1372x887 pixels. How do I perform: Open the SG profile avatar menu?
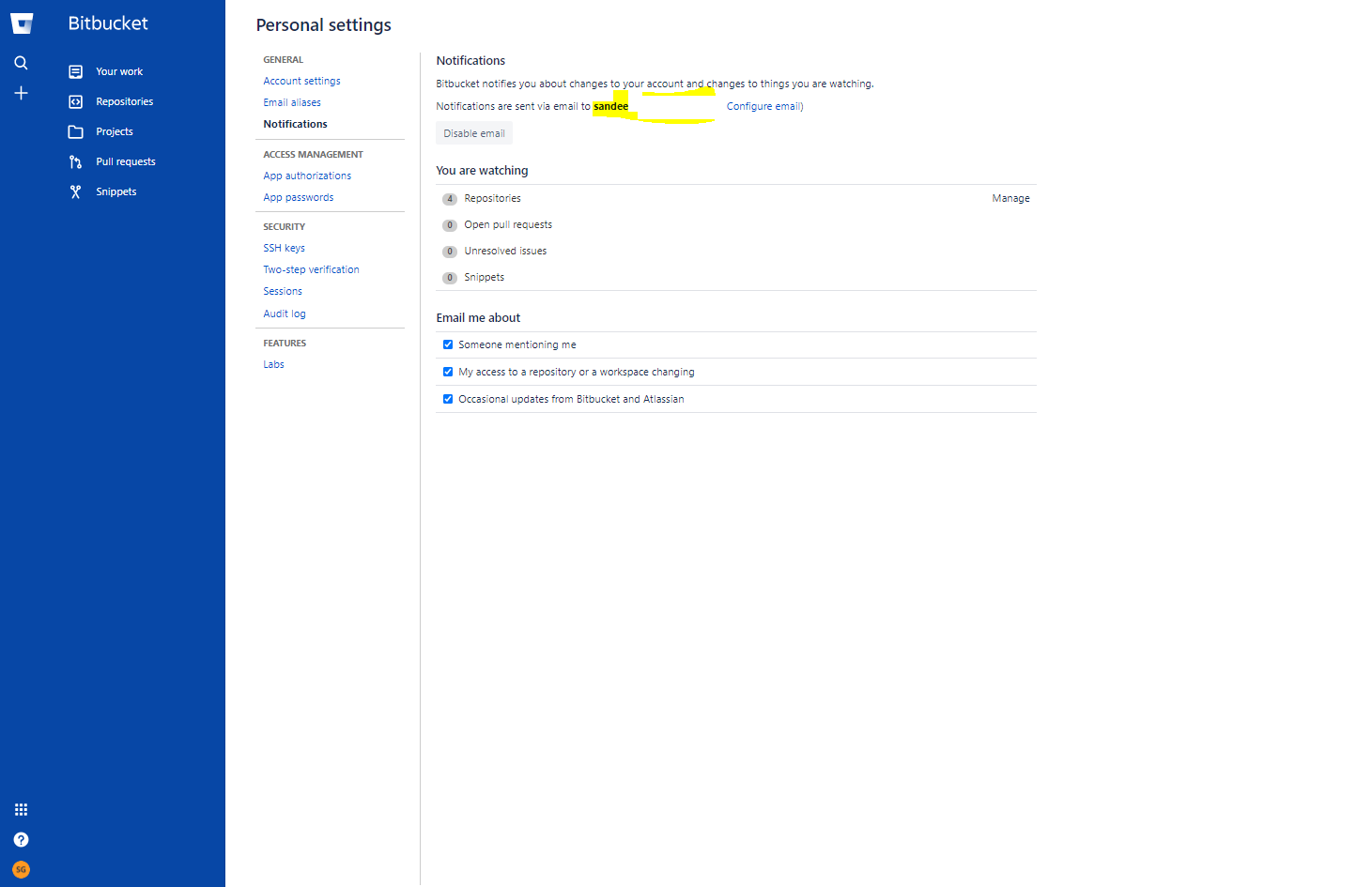[x=21, y=869]
